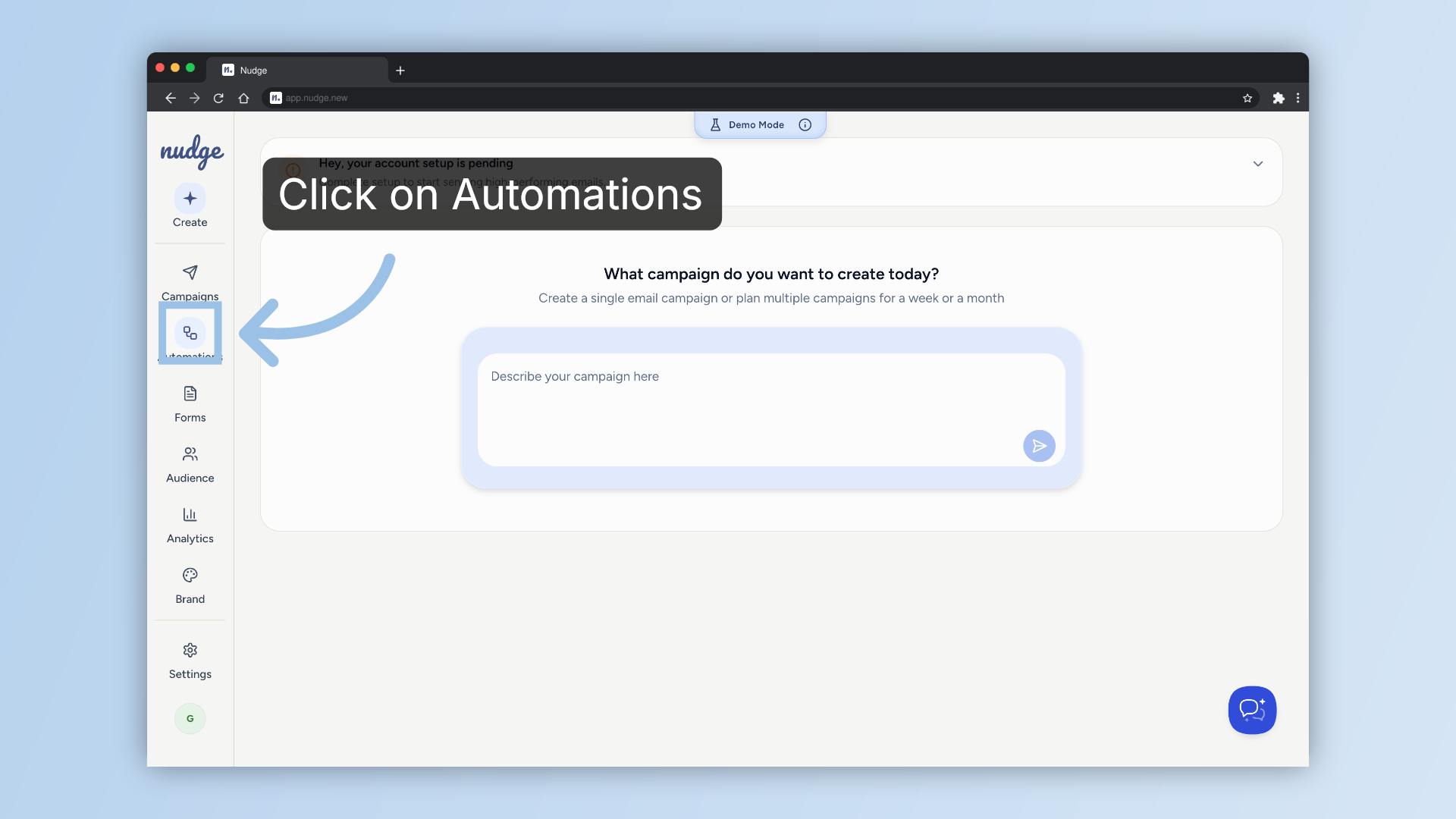Viewport: 1456px width, 819px height.
Task: Click the 'What campaign do you want' heading
Action: click(x=771, y=274)
